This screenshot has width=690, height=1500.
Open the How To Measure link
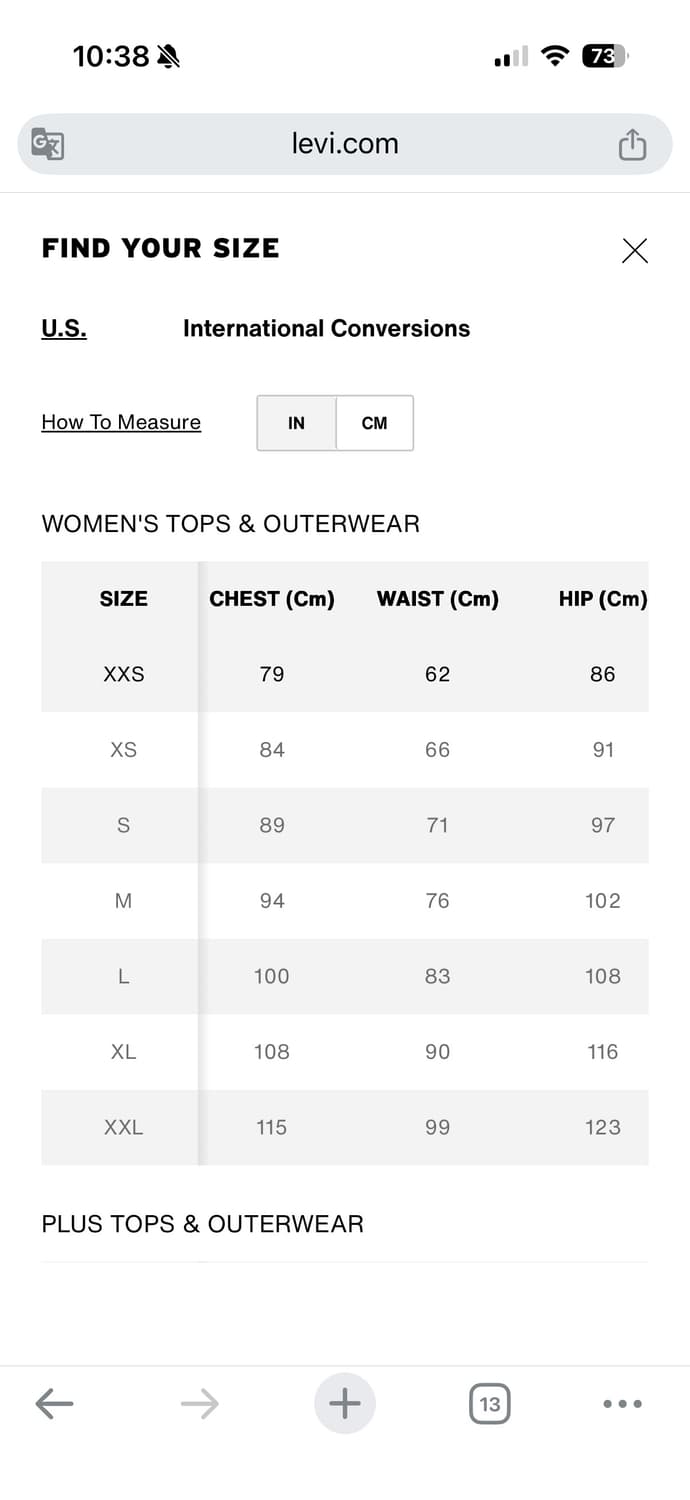tap(121, 422)
